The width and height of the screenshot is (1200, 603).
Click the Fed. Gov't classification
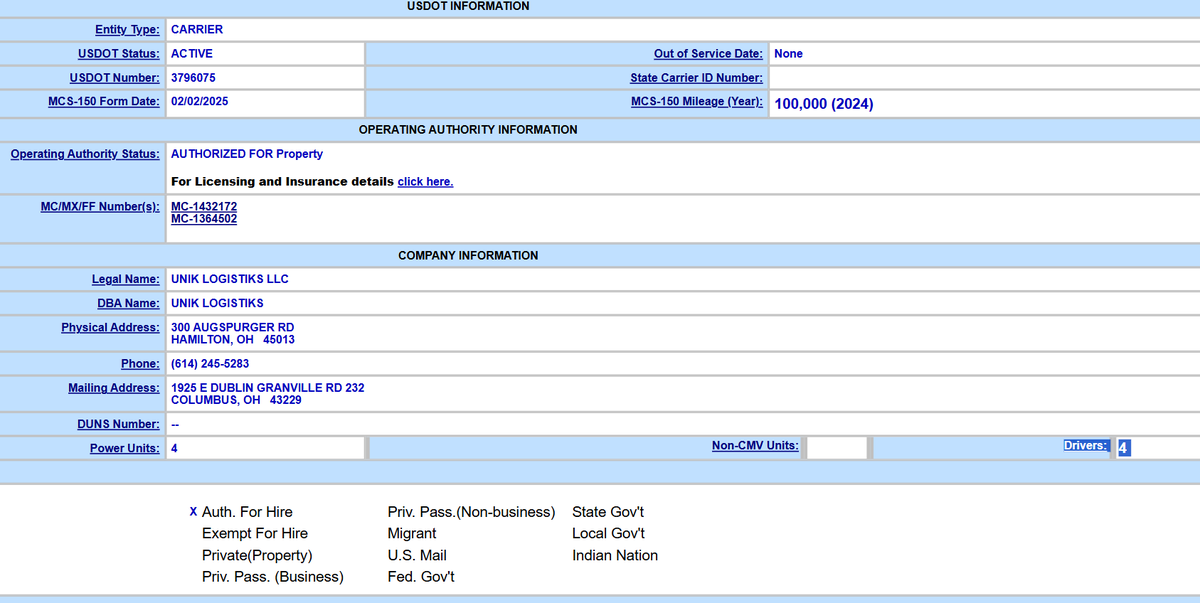[421, 578]
